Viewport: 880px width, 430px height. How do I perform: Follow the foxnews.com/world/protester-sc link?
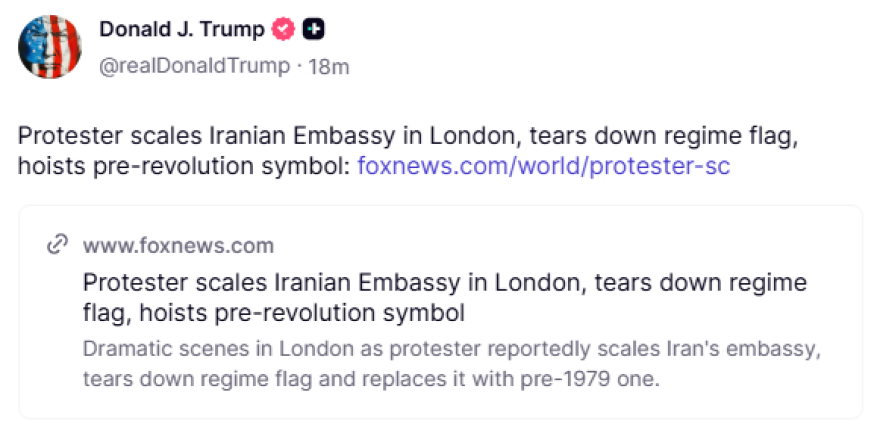coord(543,166)
